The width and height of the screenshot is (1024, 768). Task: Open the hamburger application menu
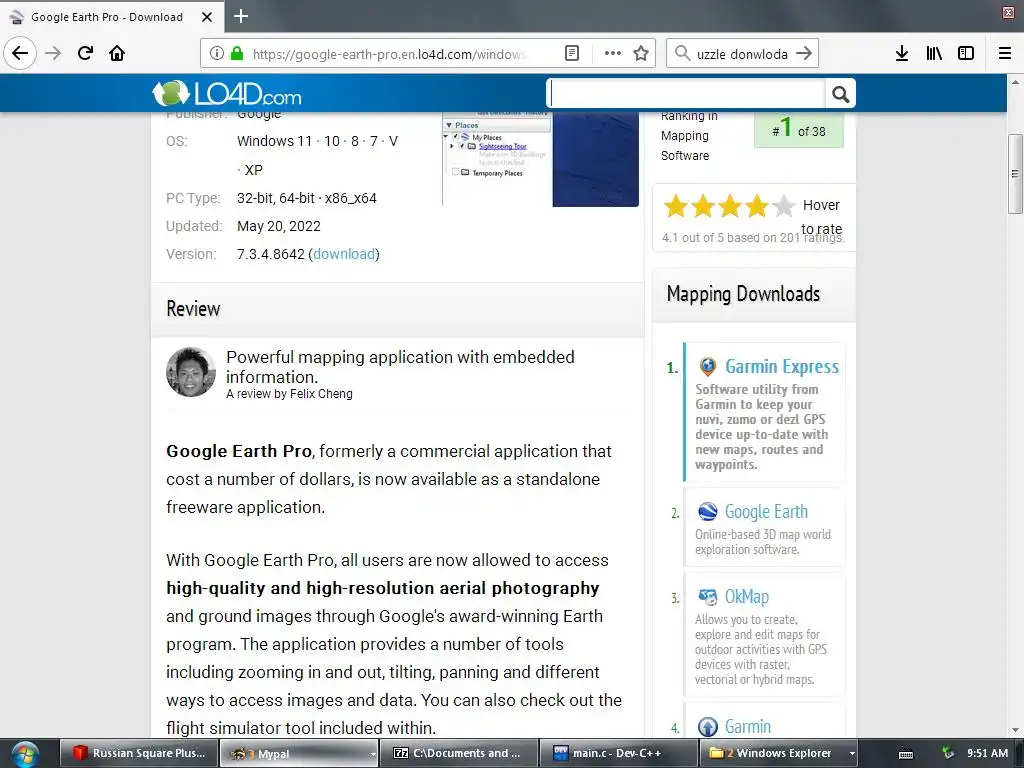[1005, 54]
